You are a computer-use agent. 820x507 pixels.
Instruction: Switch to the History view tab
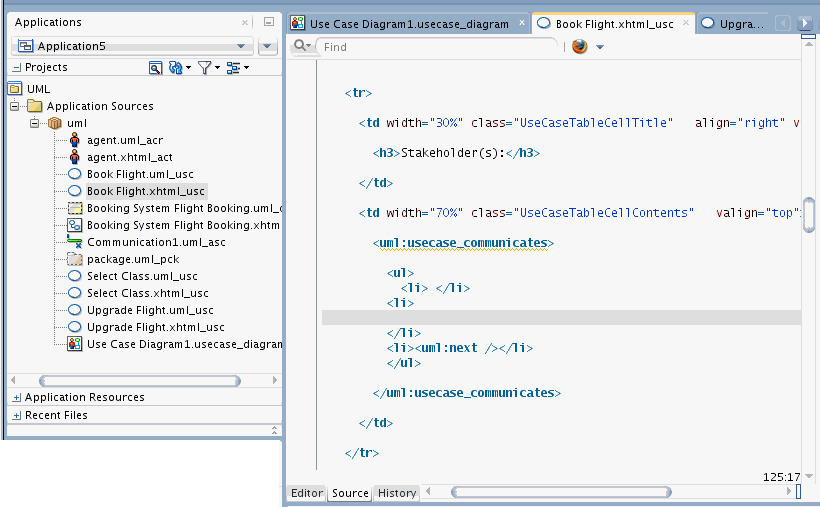pos(397,493)
